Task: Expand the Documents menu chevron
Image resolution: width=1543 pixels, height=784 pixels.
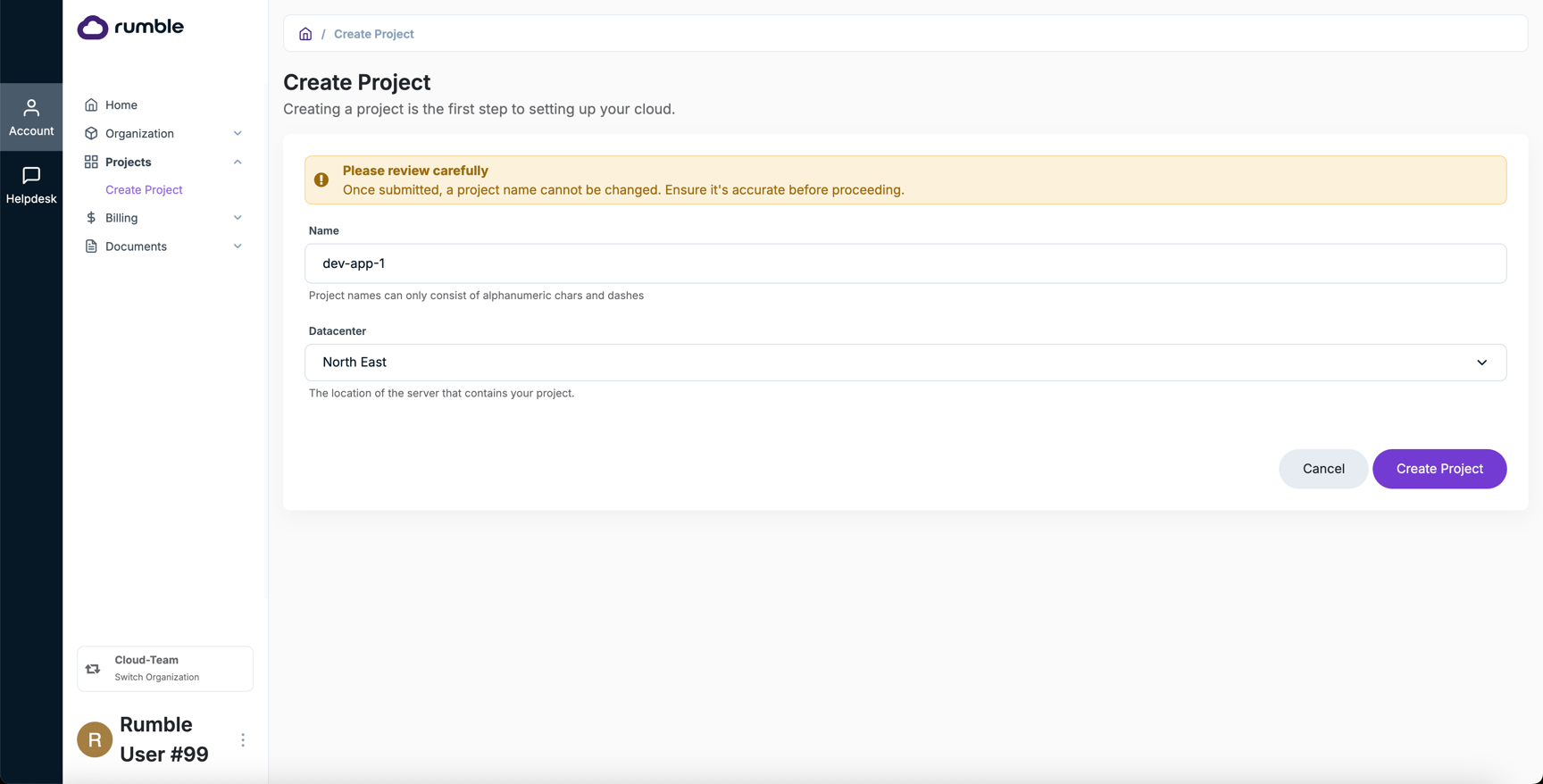Action: 238,246
